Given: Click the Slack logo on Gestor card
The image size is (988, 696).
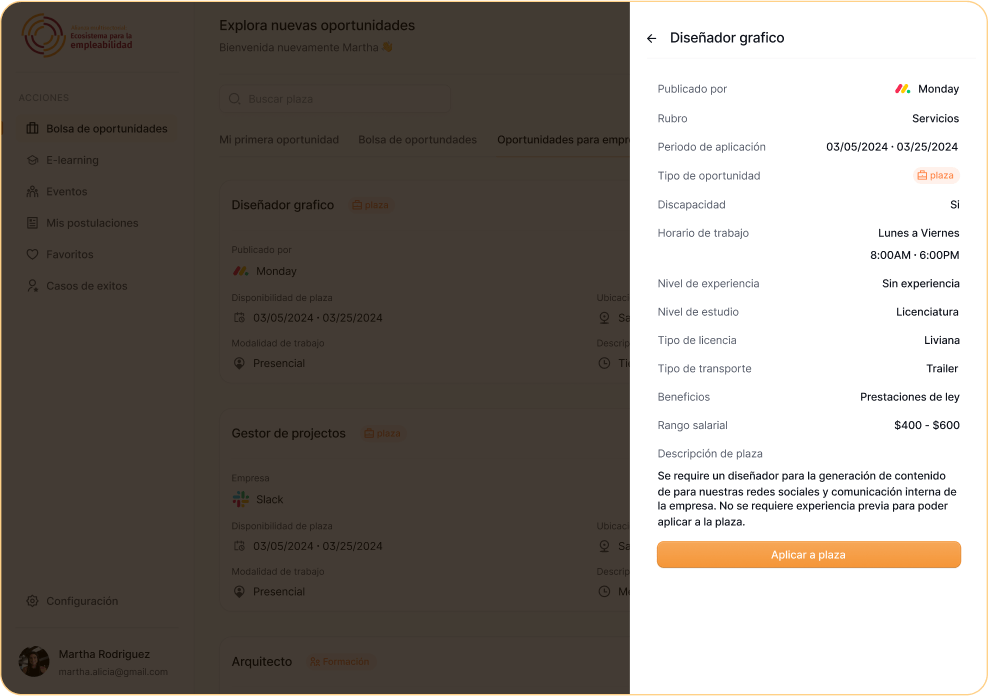Looking at the screenshot, I should (x=240, y=499).
